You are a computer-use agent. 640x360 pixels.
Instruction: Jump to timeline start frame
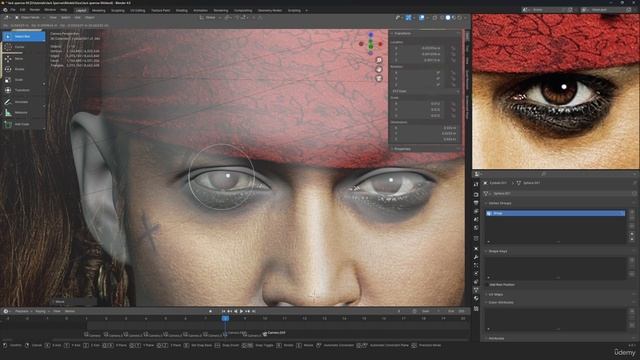pyautogui.click(x=223, y=311)
